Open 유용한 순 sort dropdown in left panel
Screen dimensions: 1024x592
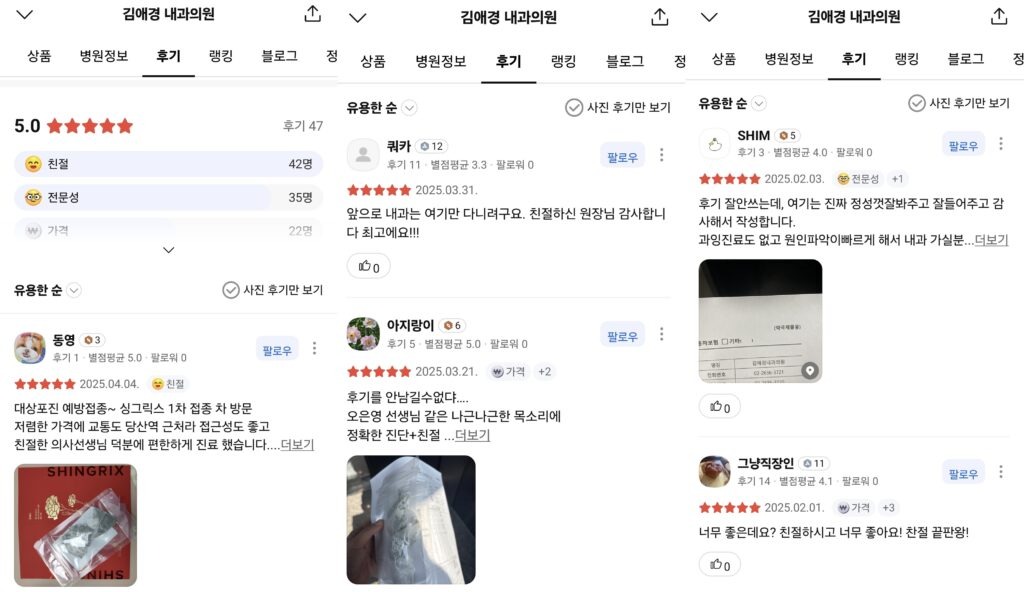pyautogui.click(x=47, y=289)
